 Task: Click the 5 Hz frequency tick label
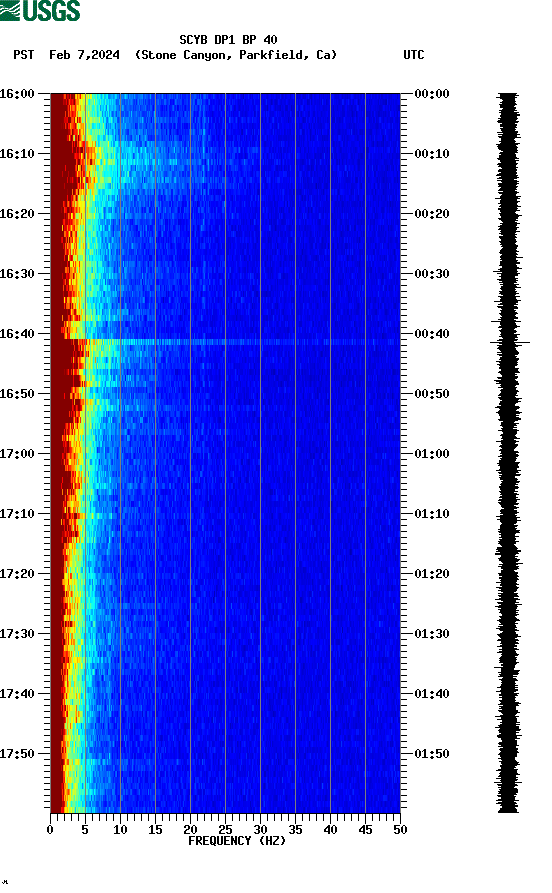[x=85, y=830]
